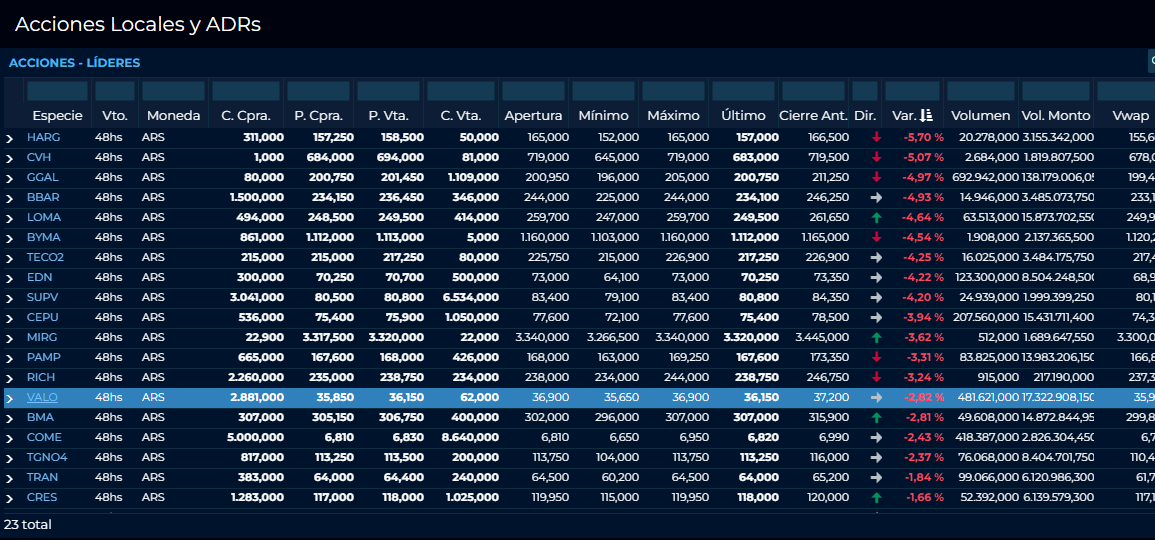Expand the MIRG row chevron
The width and height of the screenshot is (1155, 540).
(10, 338)
